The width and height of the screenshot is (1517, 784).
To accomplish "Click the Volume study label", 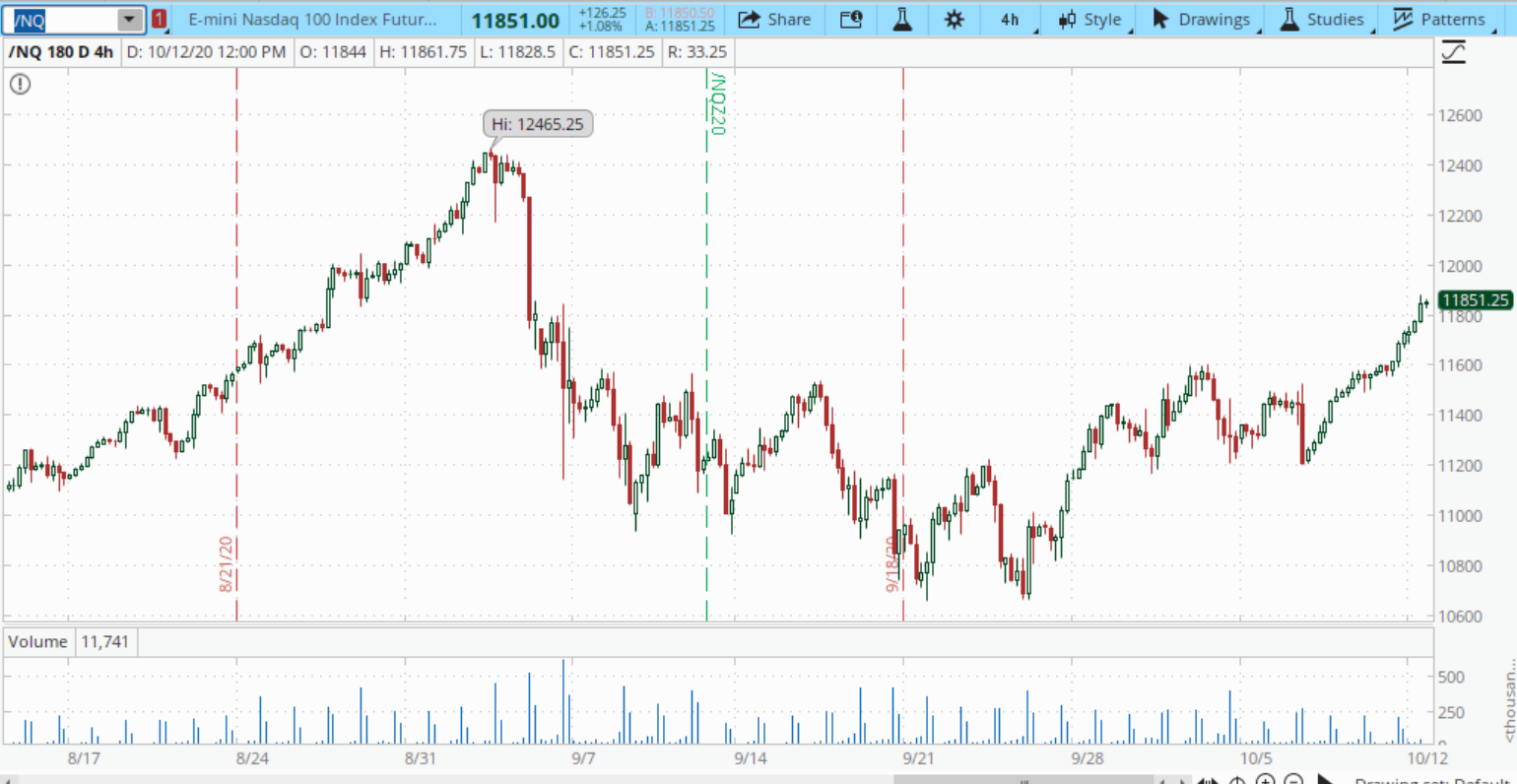I will 37,641.
